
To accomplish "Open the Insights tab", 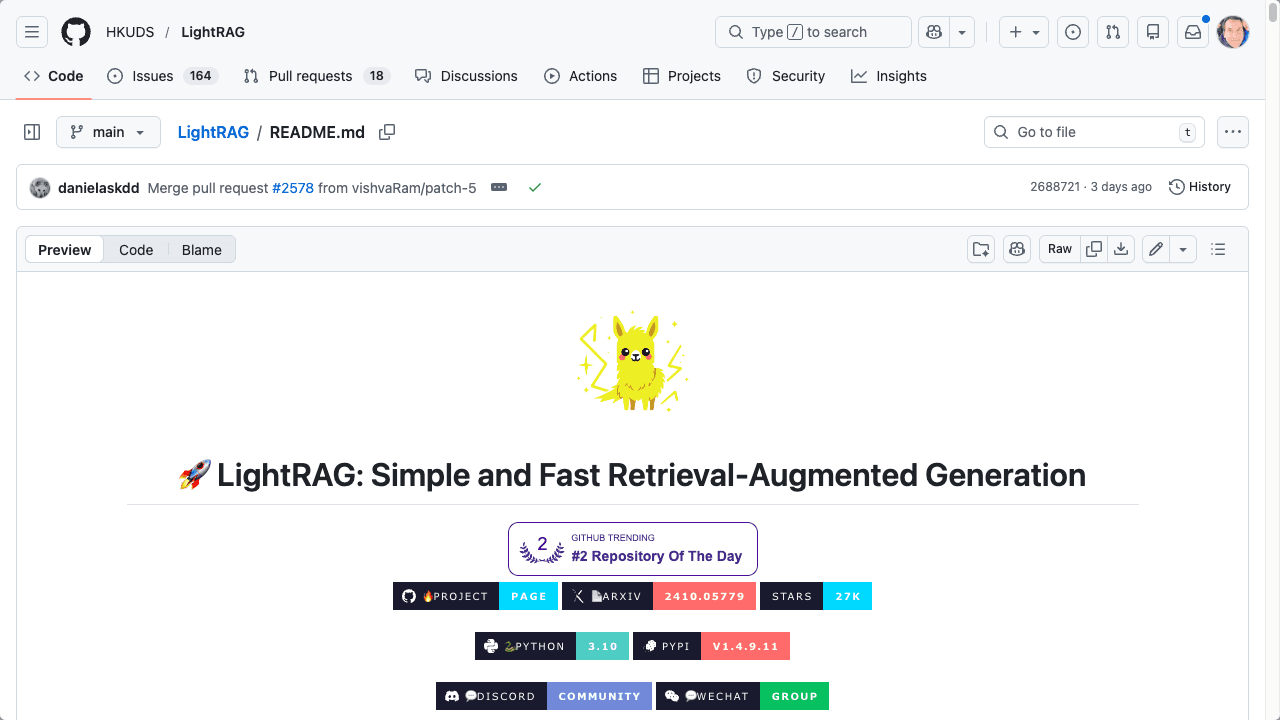I will coord(889,76).
